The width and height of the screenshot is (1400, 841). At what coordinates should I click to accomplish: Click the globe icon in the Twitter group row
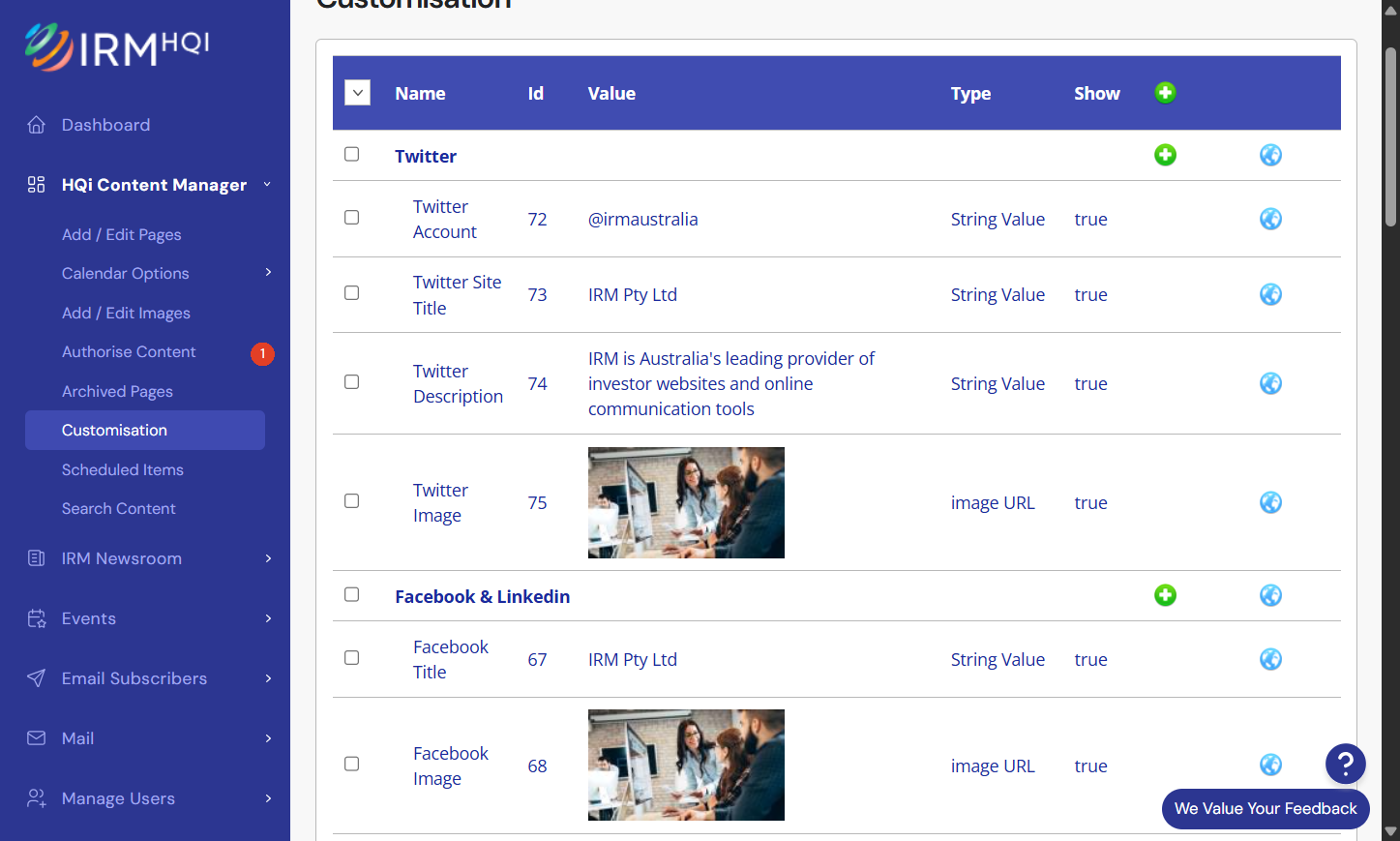tap(1270, 155)
